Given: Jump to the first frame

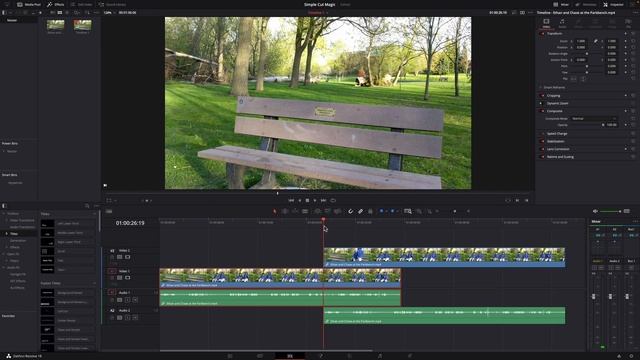Looking at the screenshot, I should click(291, 200).
